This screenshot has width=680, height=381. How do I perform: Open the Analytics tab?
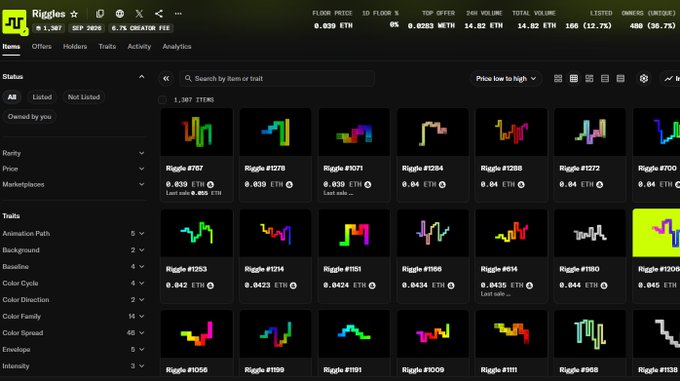177,46
